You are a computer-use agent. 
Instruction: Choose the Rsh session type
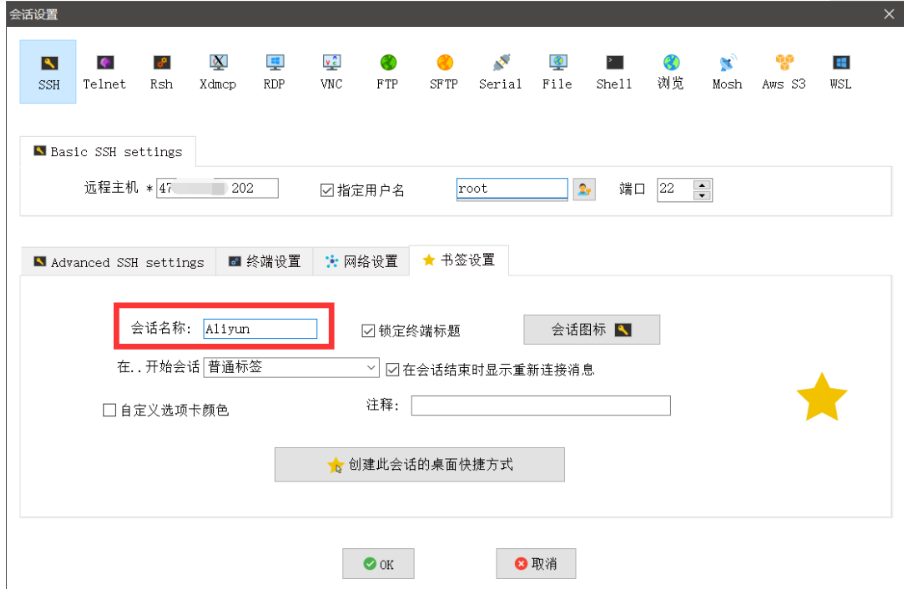161,72
